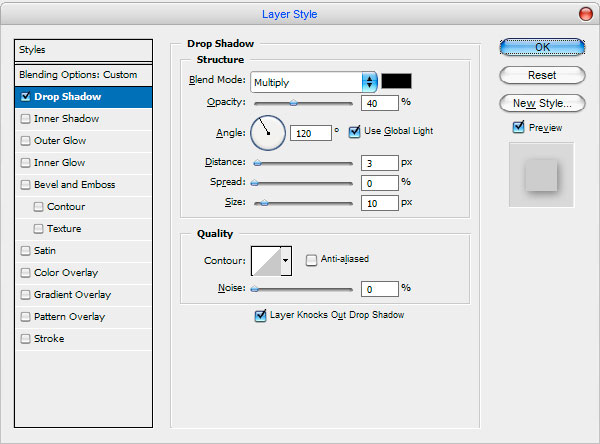
Task: Toggle Use Global Light checkbox
Action: pos(354,132)
